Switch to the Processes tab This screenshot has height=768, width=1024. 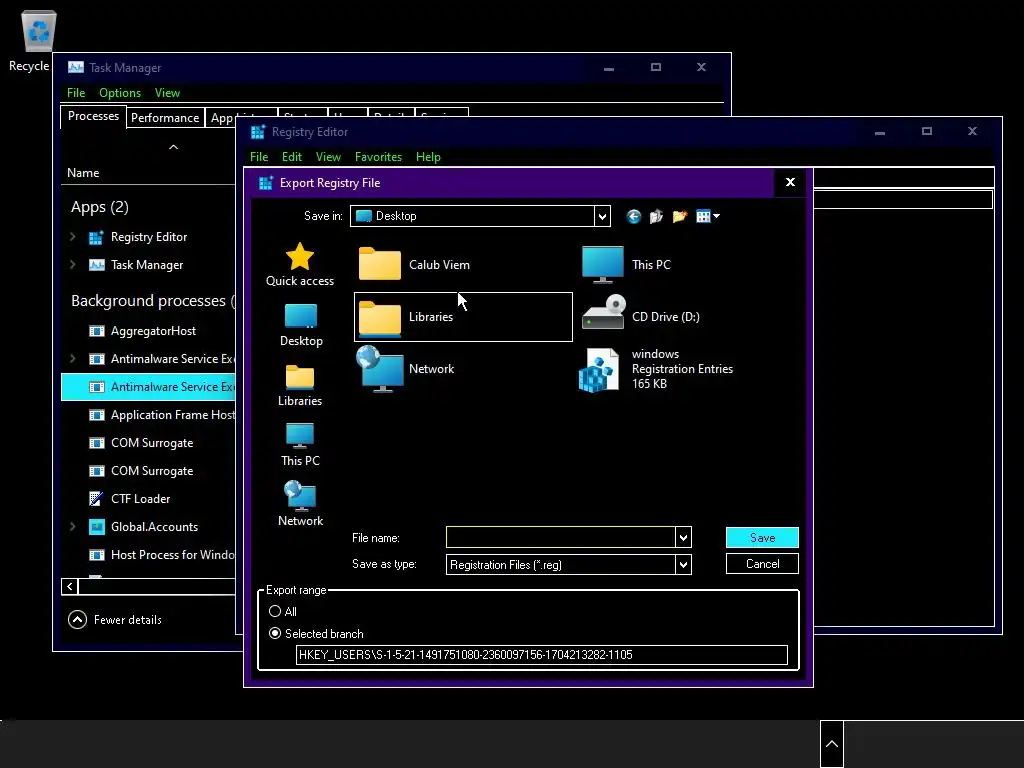click(x=93, y=116)
